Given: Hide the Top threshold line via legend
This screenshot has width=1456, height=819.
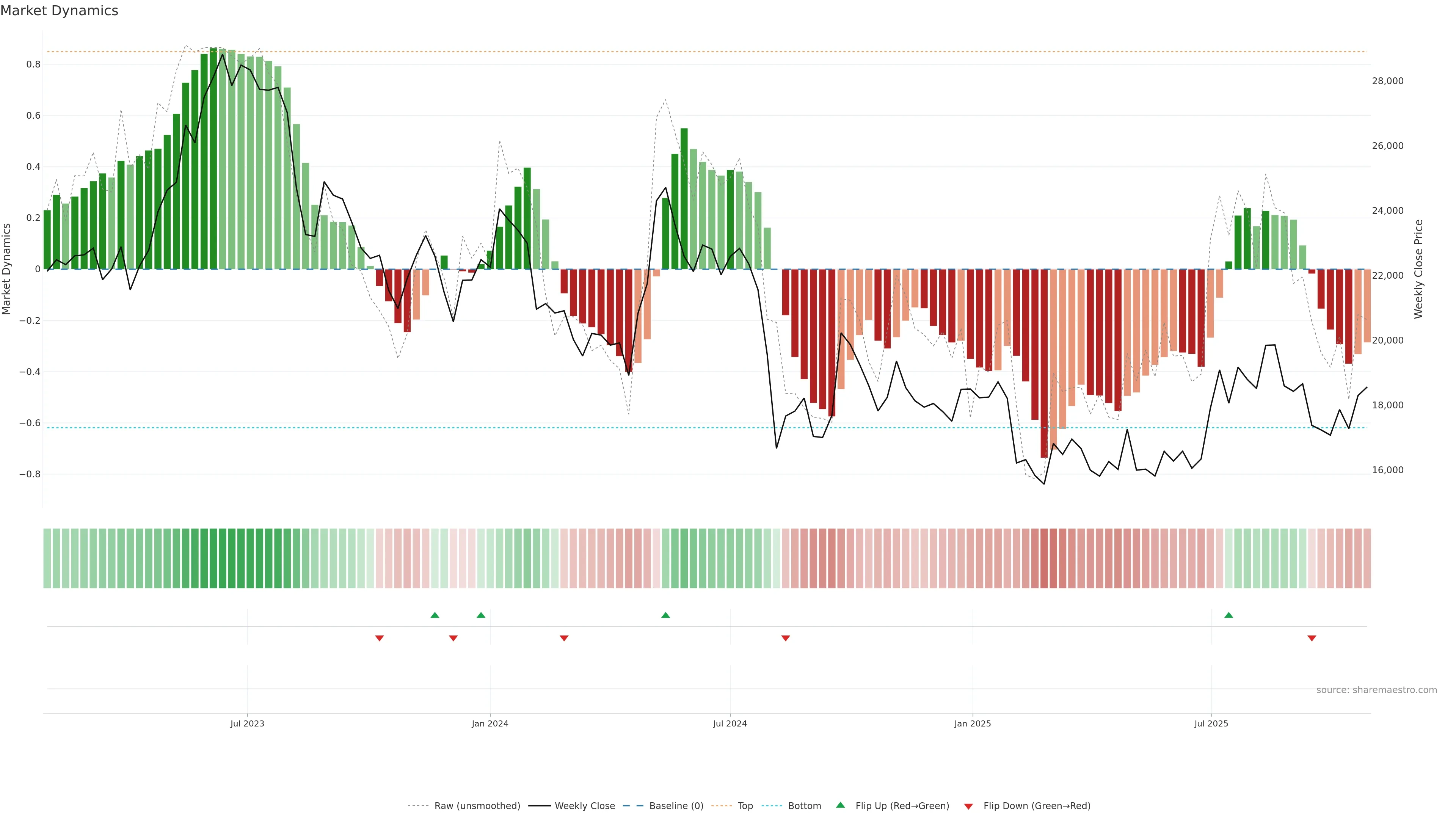Looking at the screenshot, I should [x=745, y=806].
